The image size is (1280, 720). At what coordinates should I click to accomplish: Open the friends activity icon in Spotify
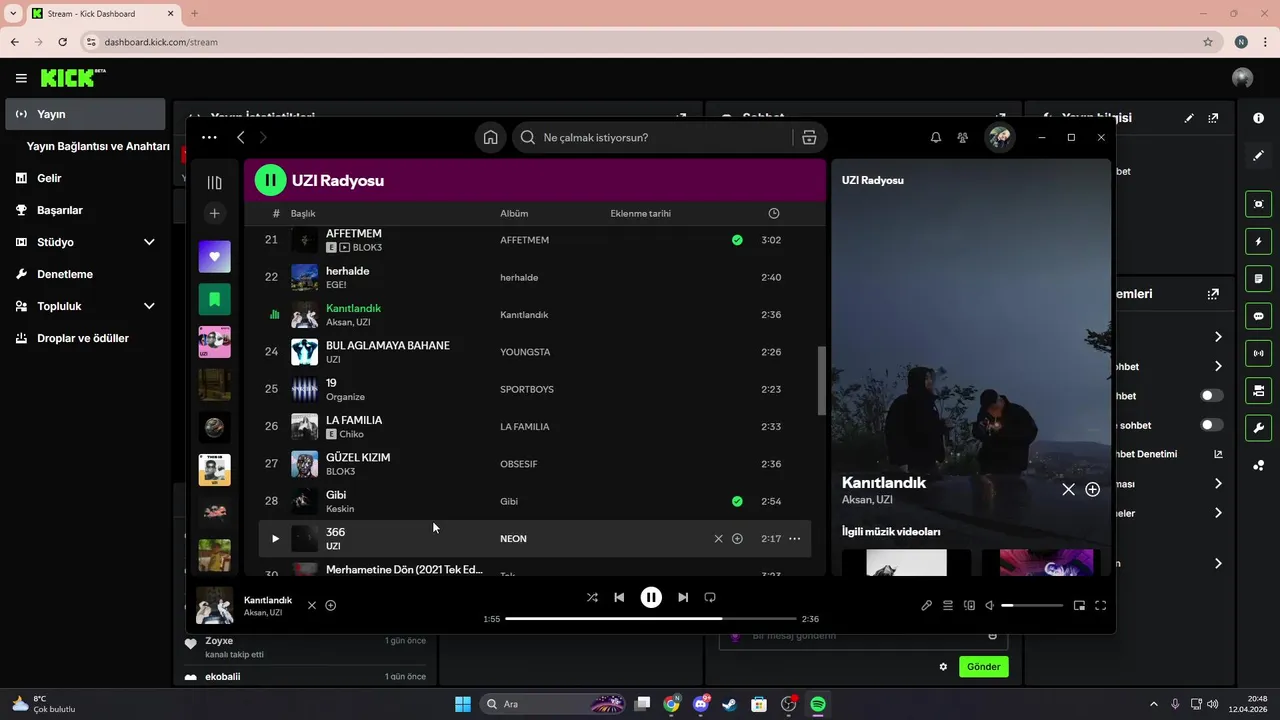962,137
